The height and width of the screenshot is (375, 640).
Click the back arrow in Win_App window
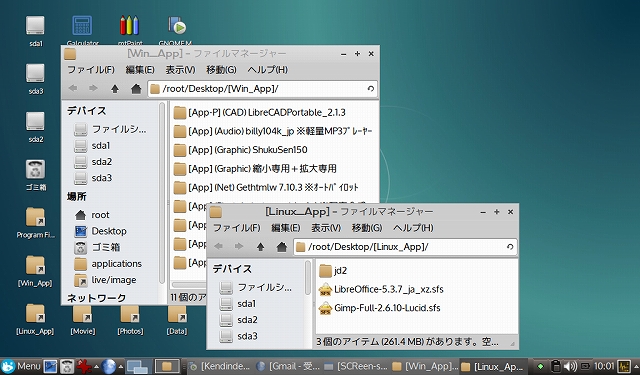(x=73, y=88)
